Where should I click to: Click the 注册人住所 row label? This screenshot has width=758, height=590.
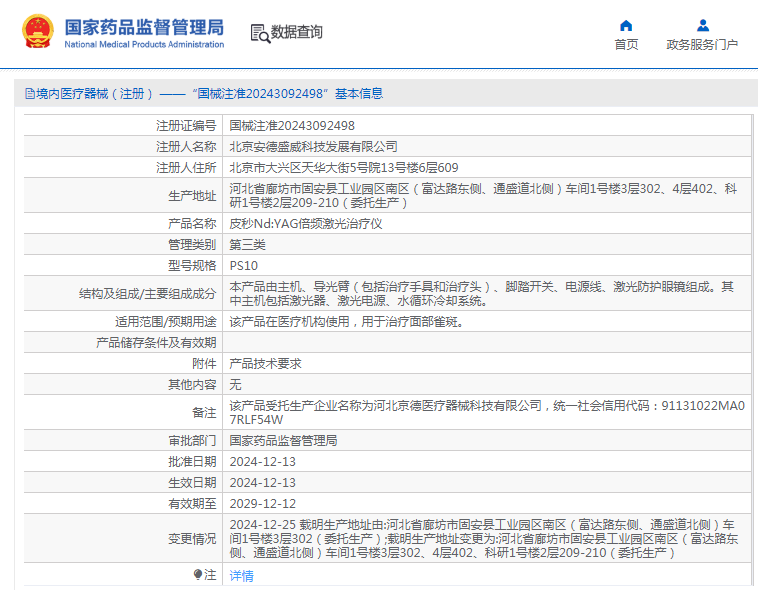pyautogui.click(x=186, y=168)
